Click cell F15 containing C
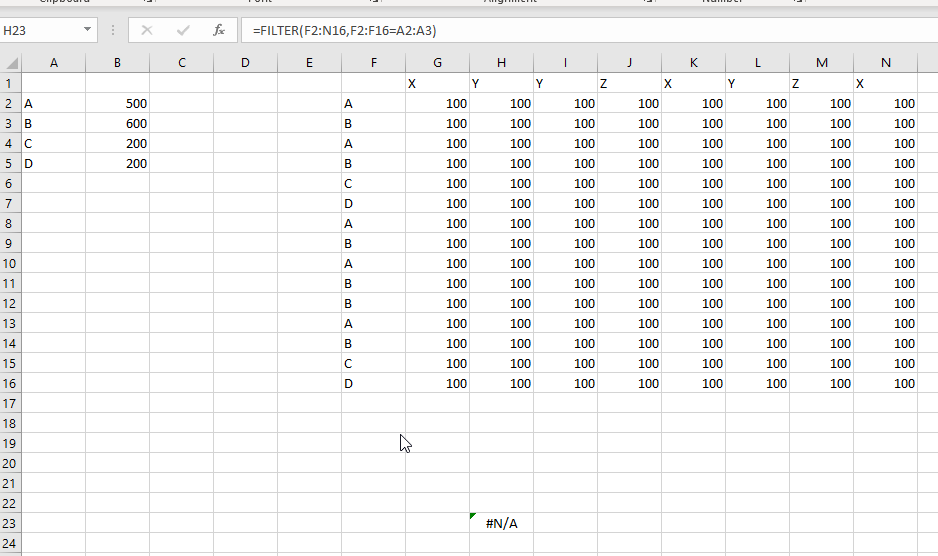Screen dimensions: 938x556 point(374,363)
